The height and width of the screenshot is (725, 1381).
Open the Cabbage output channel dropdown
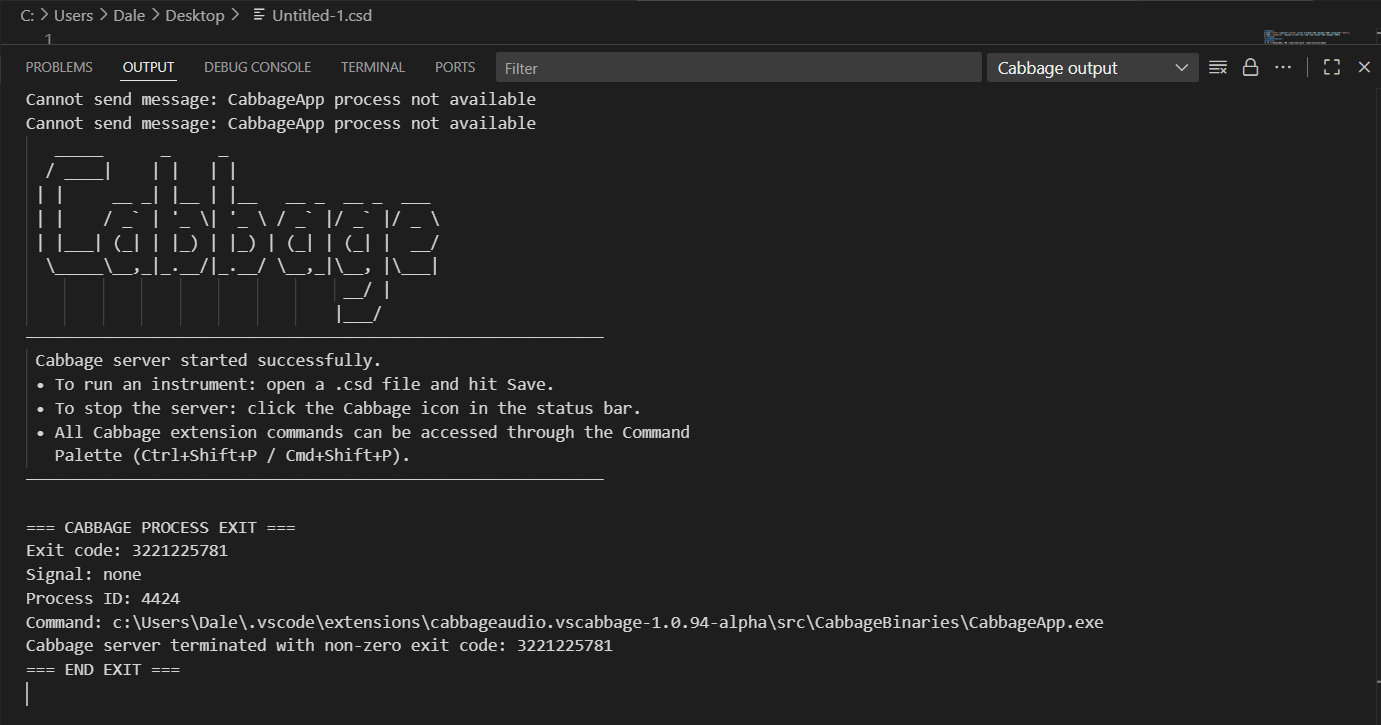pos(1092,68)
